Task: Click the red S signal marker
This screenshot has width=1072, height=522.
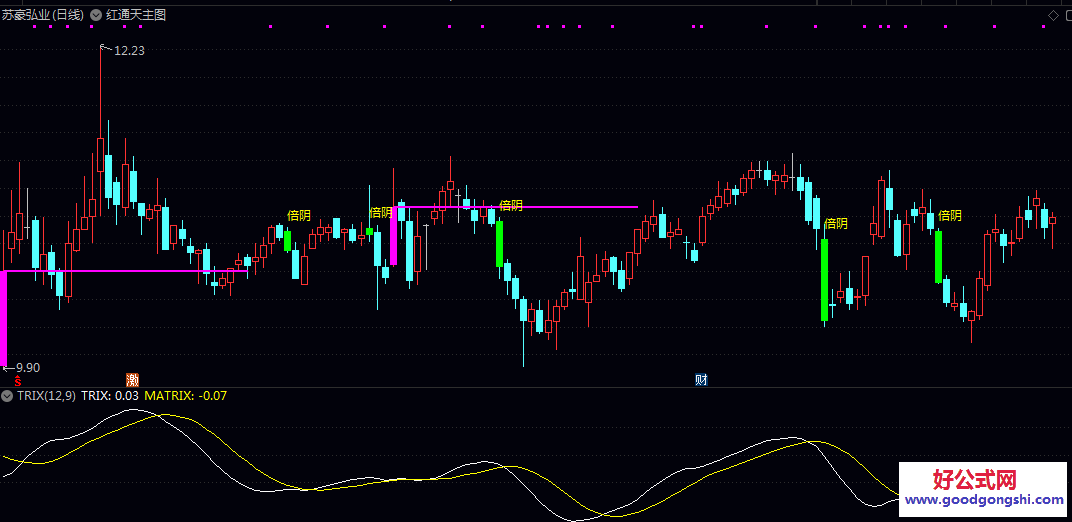Action: (18, 380)
